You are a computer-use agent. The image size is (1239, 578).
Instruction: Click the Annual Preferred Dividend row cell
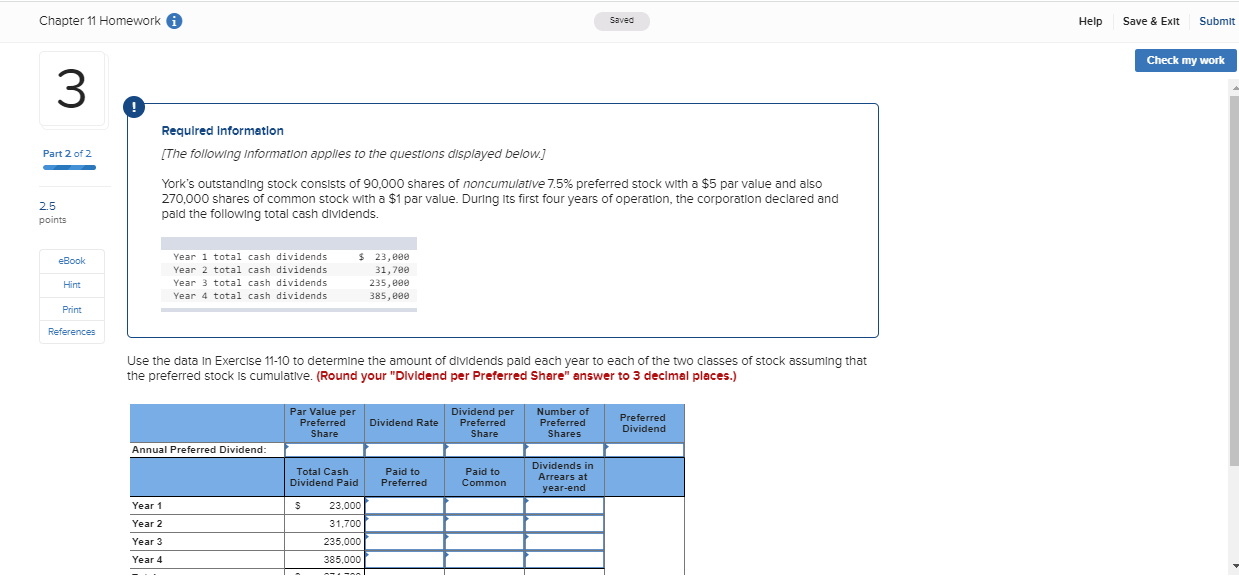coord(198,449)
